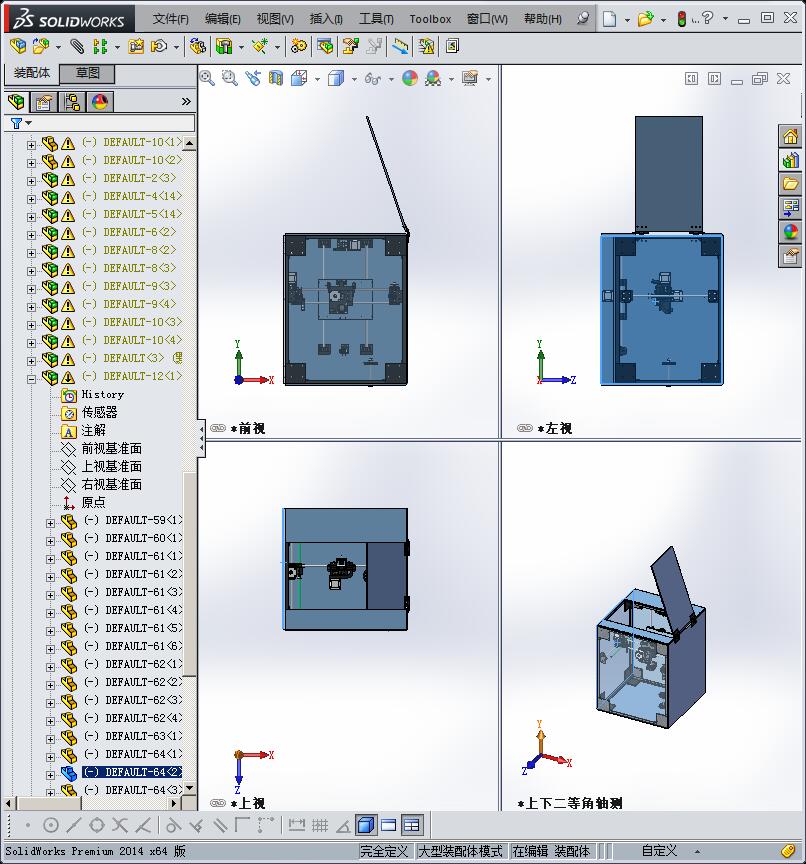Open the 自定义 units dropdown arrow in status bar

pos(697,852)
